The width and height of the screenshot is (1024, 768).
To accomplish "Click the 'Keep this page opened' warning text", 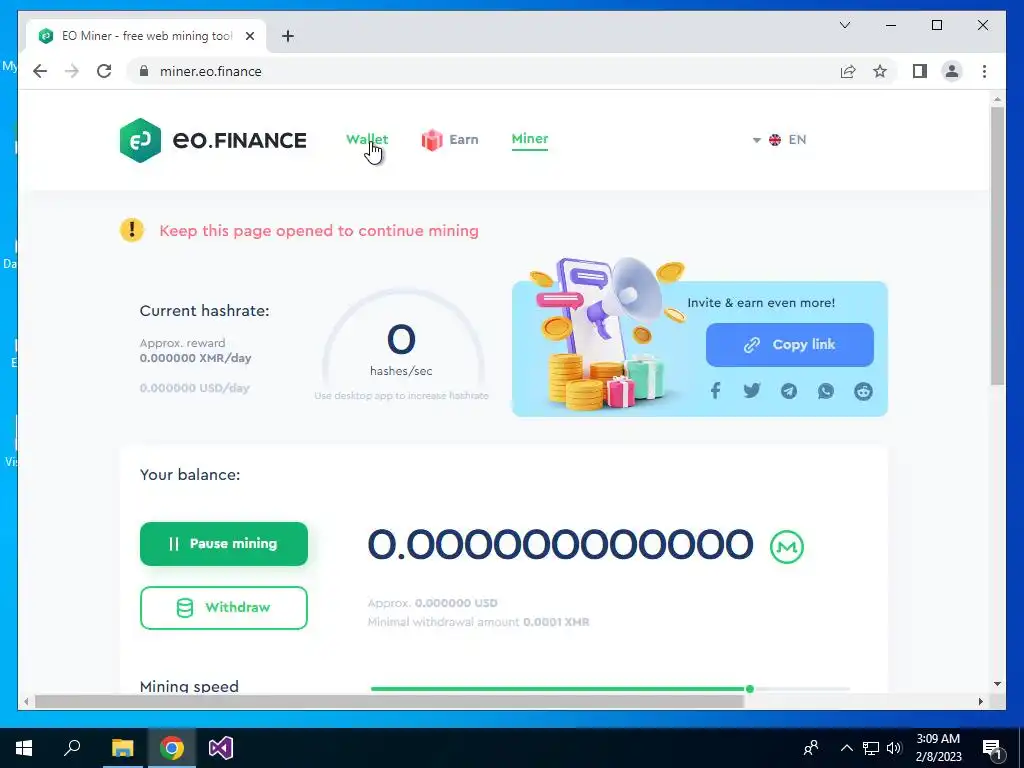I will tap(319, 231).
